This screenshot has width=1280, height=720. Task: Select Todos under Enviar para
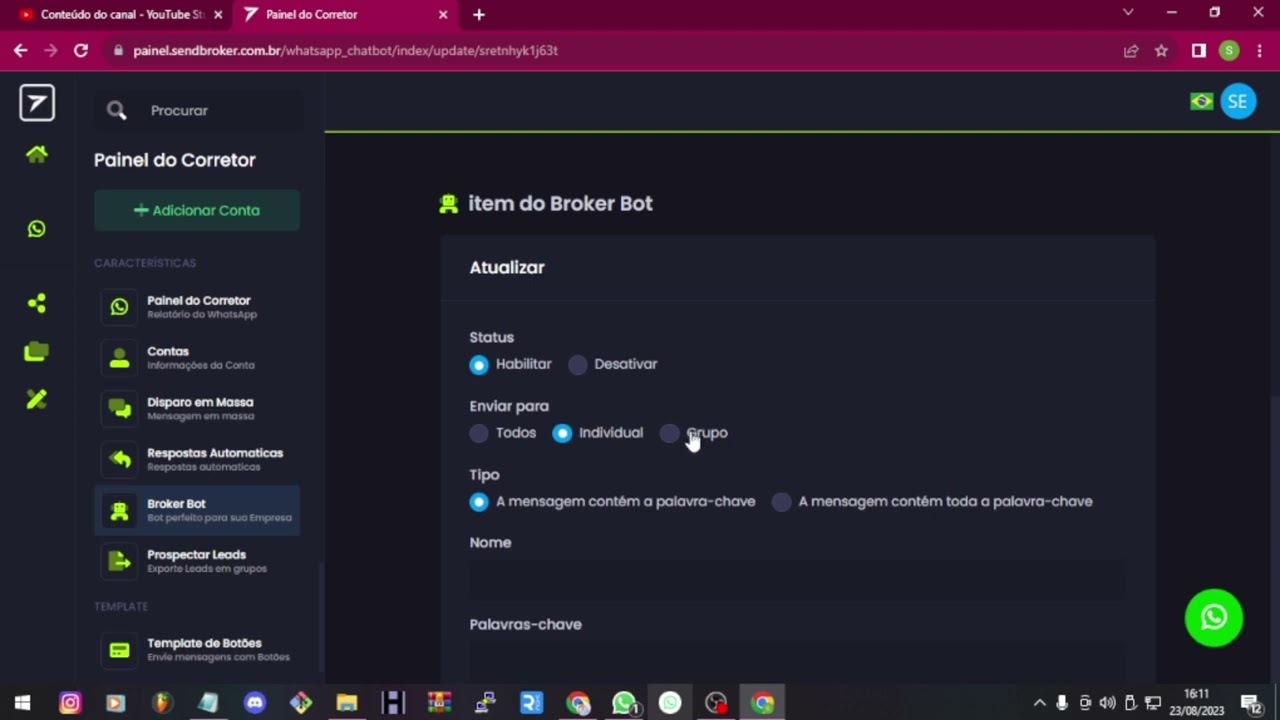pos(479,433)
